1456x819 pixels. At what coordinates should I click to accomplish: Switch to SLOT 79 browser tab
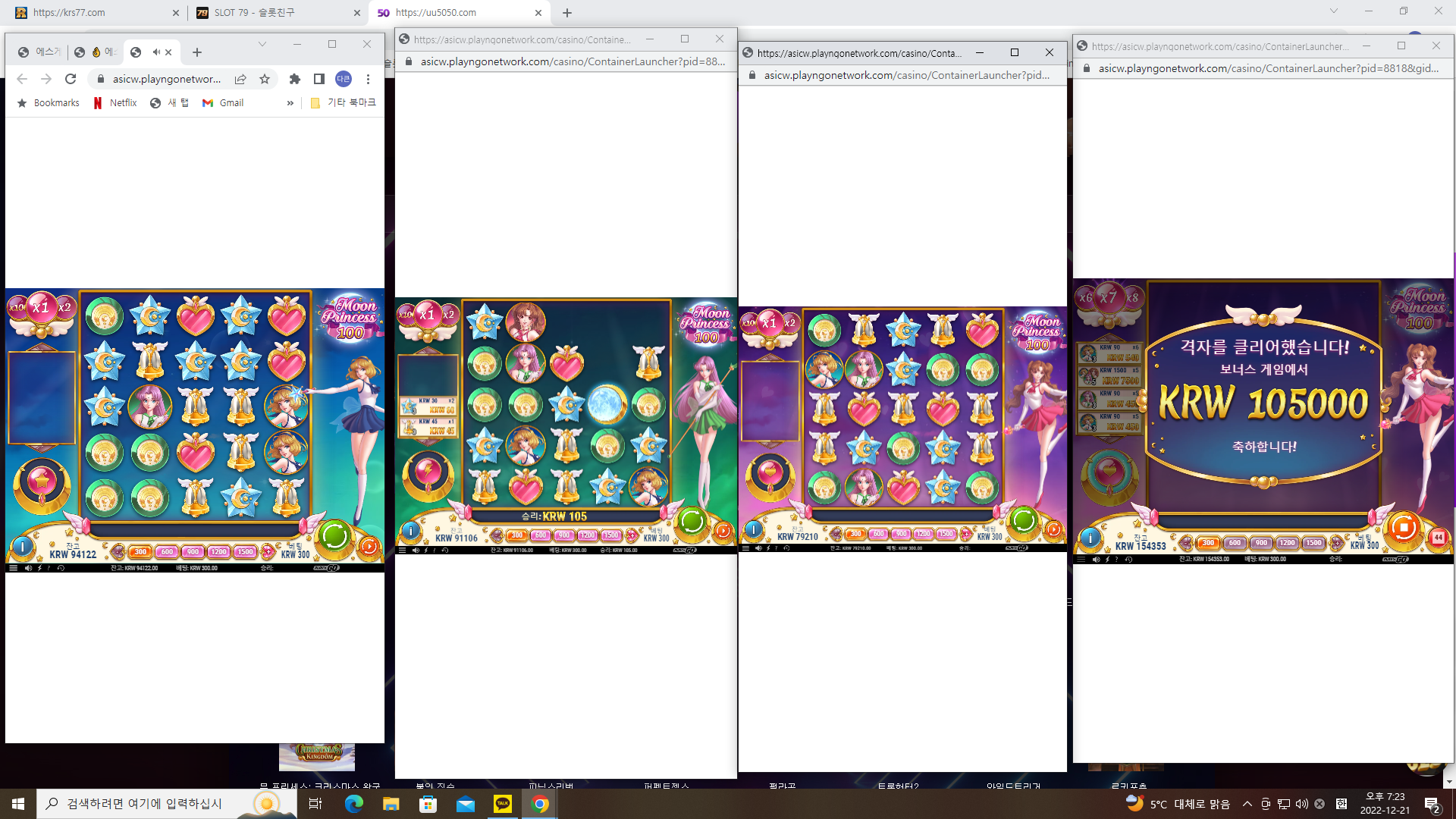pyautogui.click(x=278, y=13)
